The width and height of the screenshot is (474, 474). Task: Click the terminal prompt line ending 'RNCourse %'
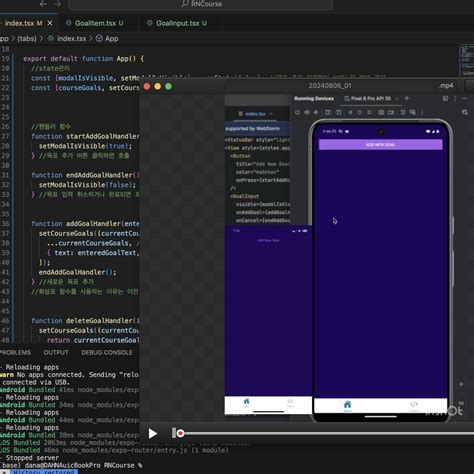72,465
